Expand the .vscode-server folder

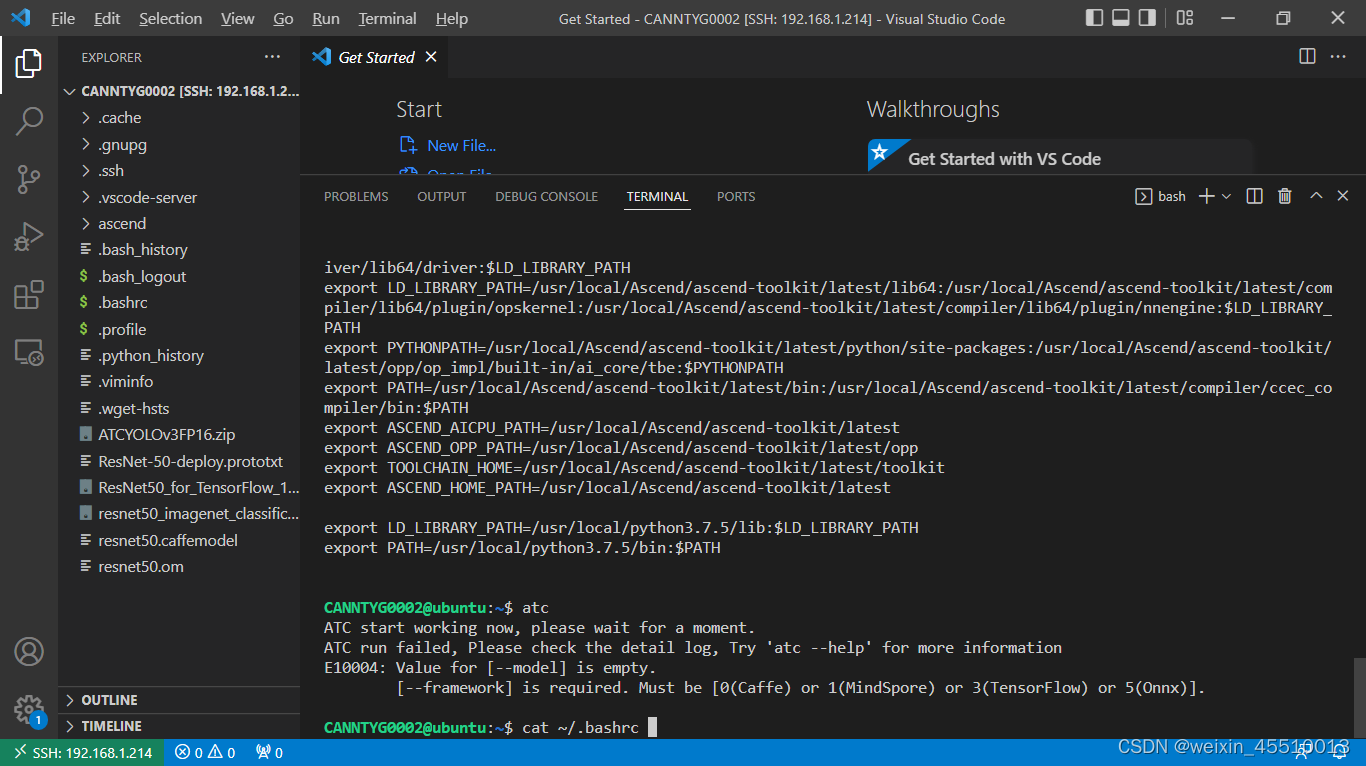[x=180, y=197]
